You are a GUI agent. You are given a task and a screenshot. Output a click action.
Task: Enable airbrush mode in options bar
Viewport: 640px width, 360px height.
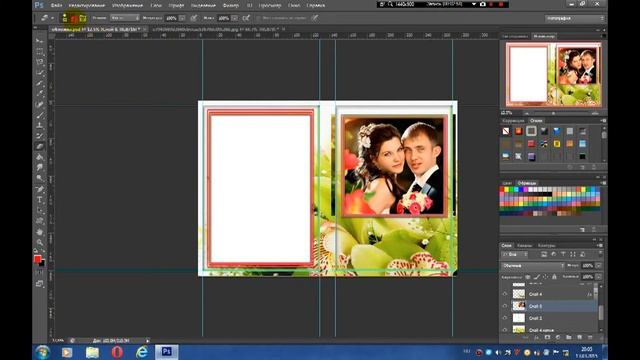(x=246, y=18)
